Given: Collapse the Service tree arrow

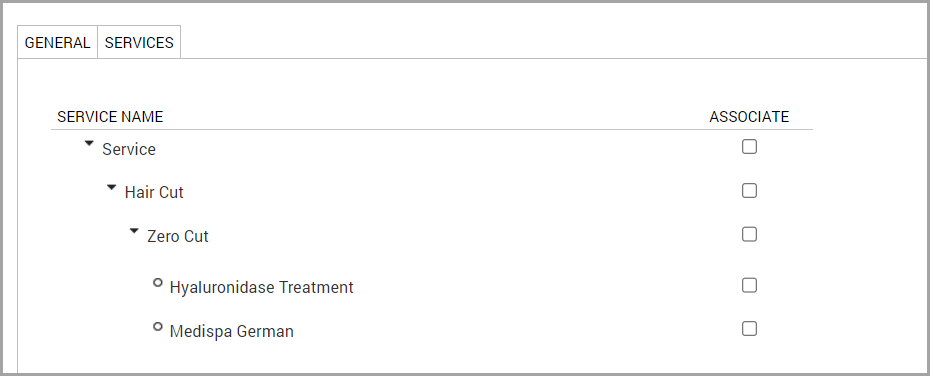Looking at the screenshot, I should [x=89, y=144].
